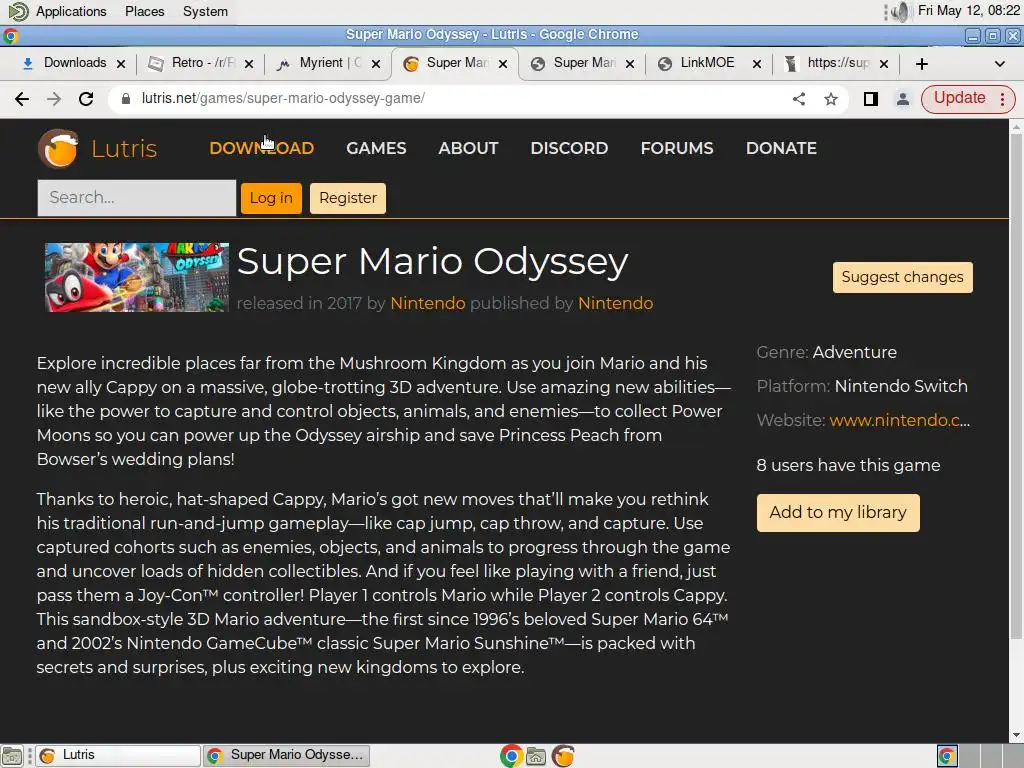Switch to the Myrient tab
This screenshot has height=768, width=1024.
click(327, 63)
